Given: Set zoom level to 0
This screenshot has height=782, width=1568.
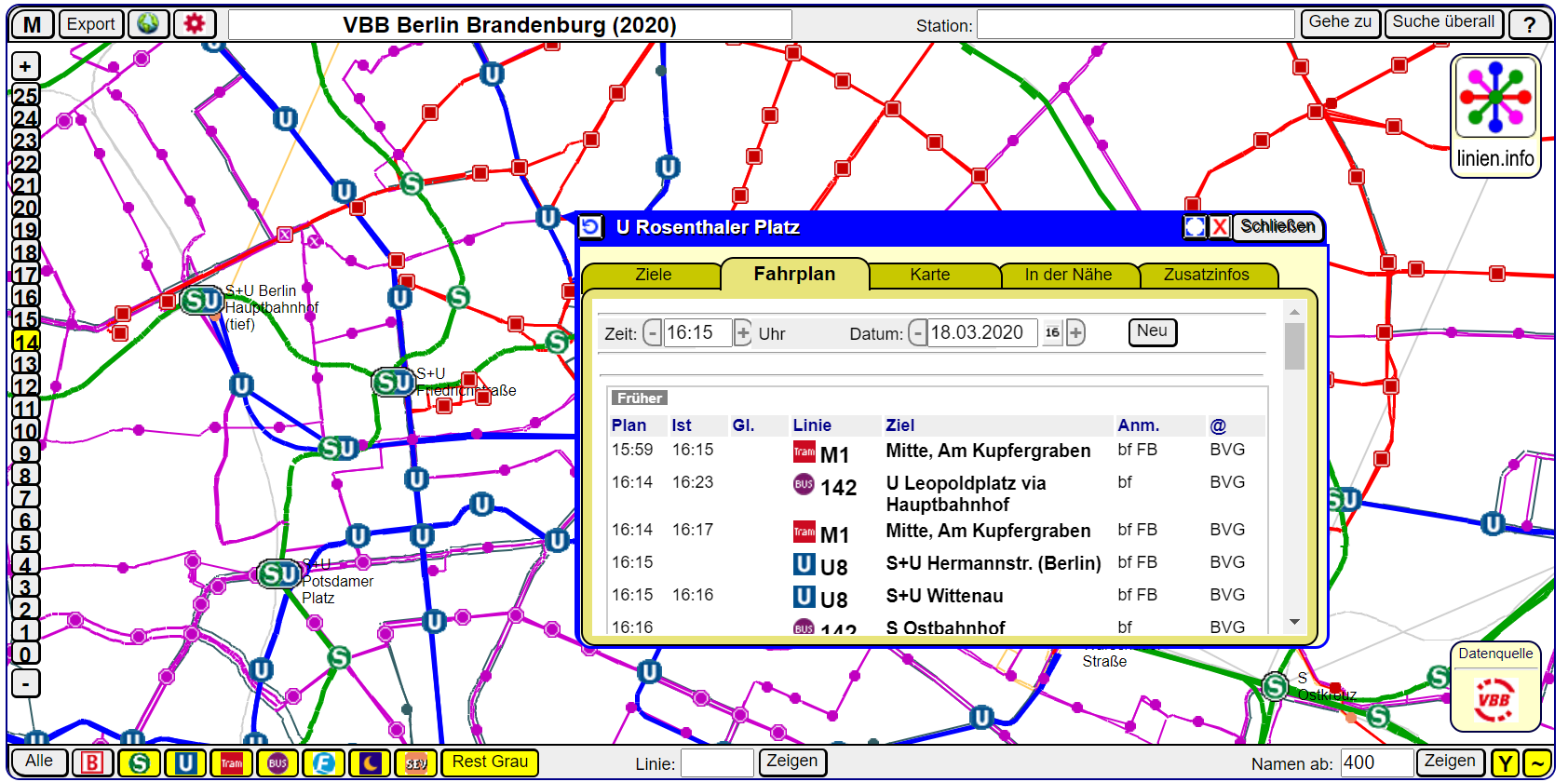Looking at the screenshot, I should [x=25, y=654].
